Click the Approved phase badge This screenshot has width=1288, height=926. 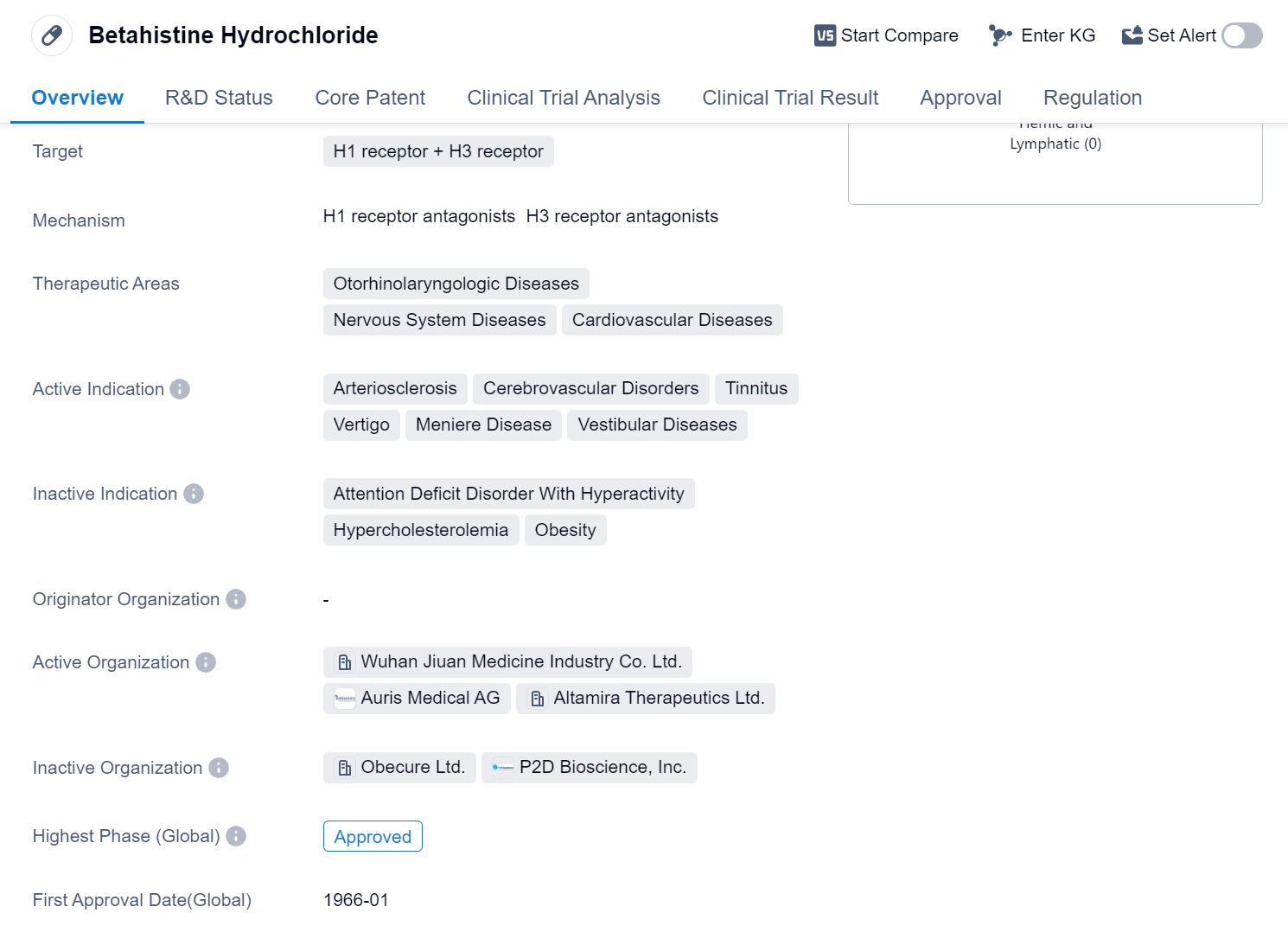pyautogui.click(x=373, y=836)
